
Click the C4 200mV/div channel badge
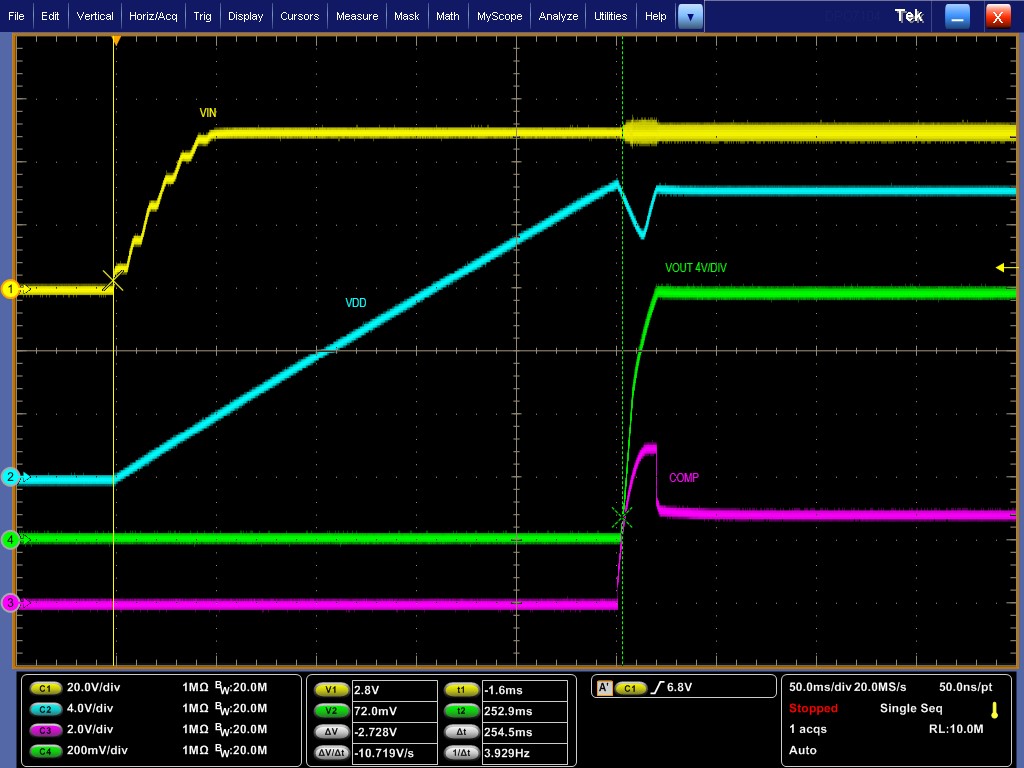tap(45, 750)
